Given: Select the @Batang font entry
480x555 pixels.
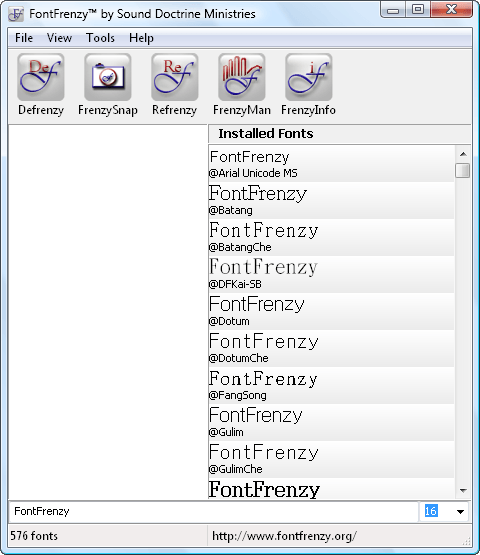Looking at the screenshot, I should tap(331, 200).
